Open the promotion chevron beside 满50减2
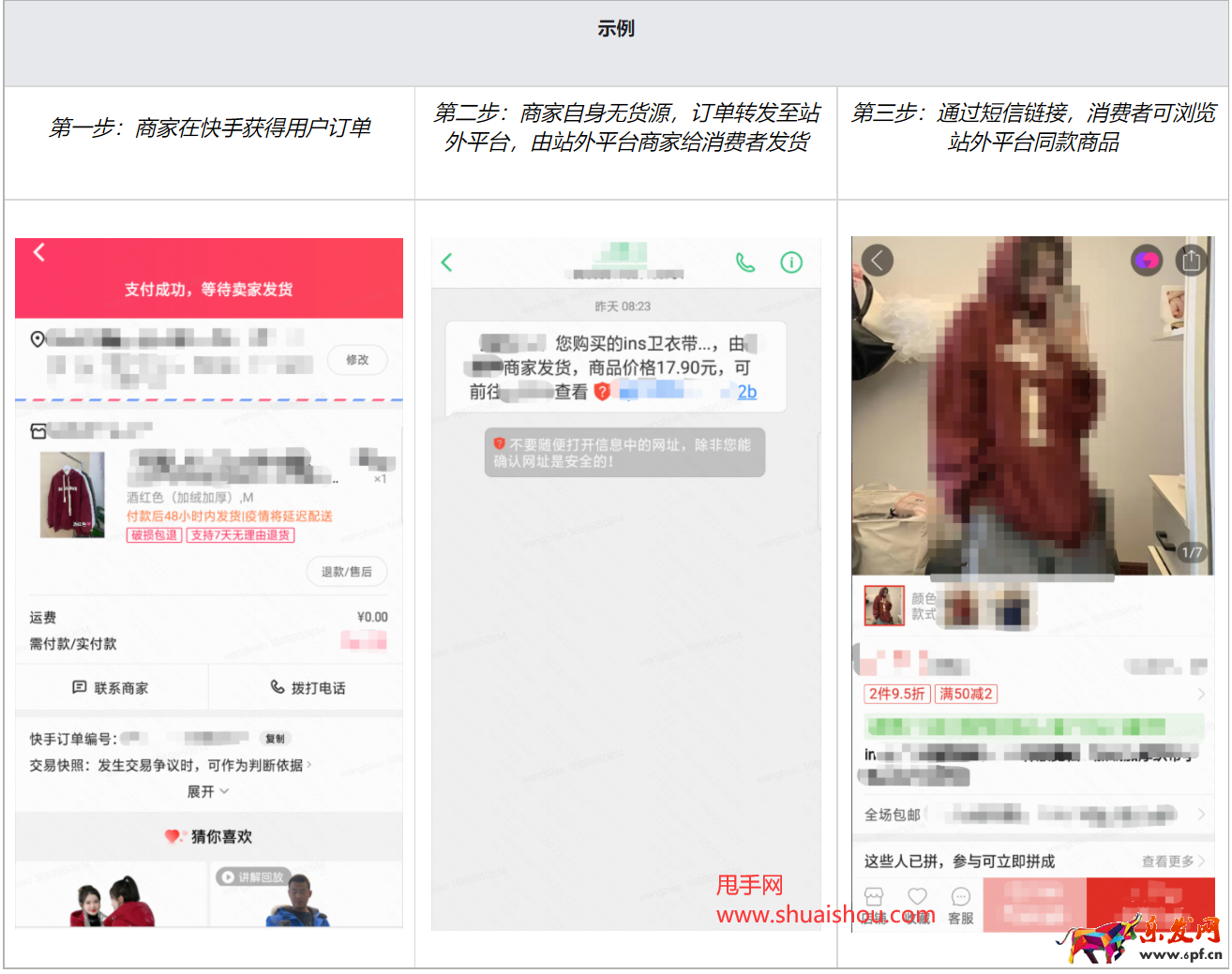The width and height of the screenshot is (1232, 974). (x=1199, y=695)
